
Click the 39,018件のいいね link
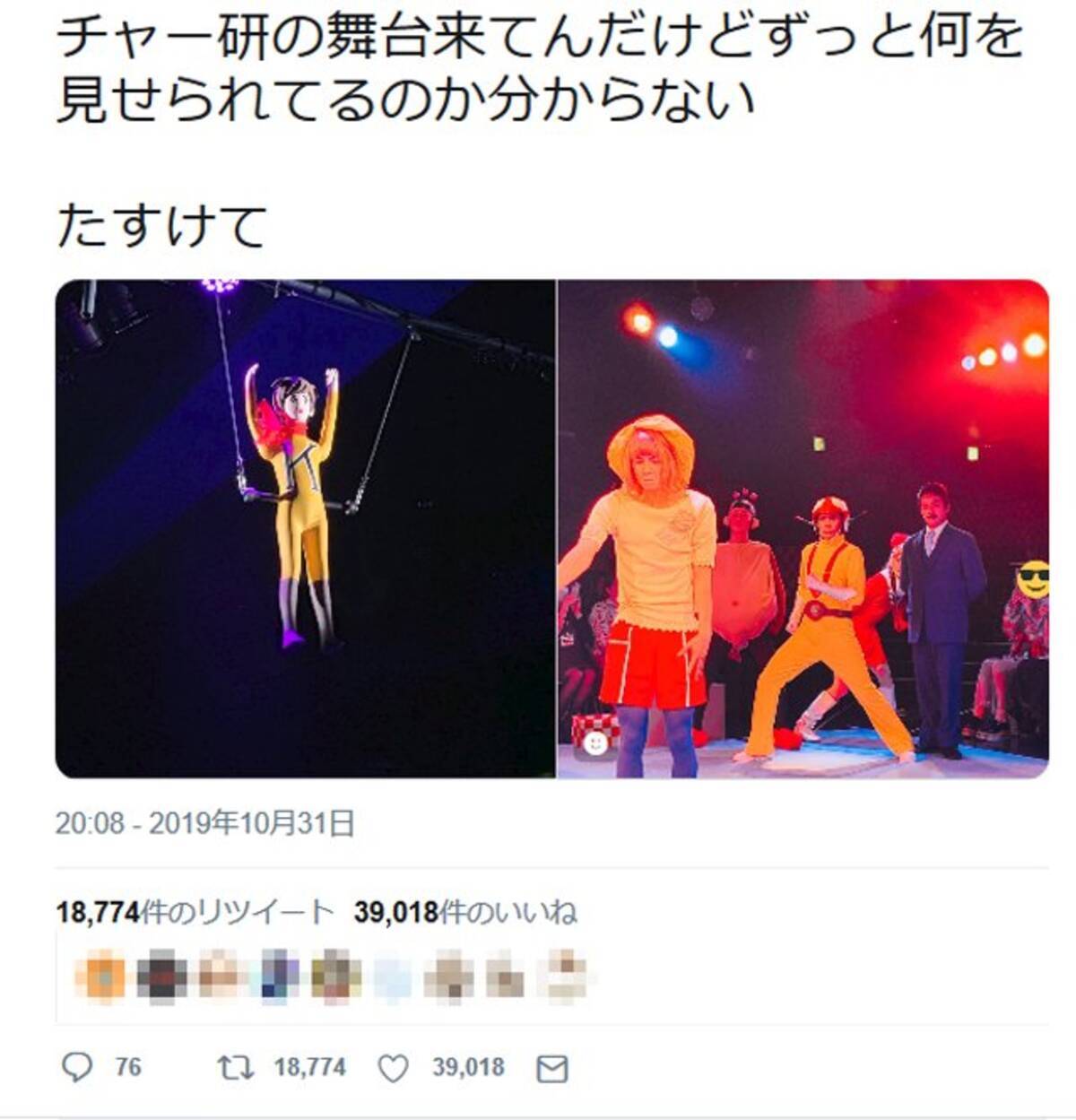[x=465, y=913]
